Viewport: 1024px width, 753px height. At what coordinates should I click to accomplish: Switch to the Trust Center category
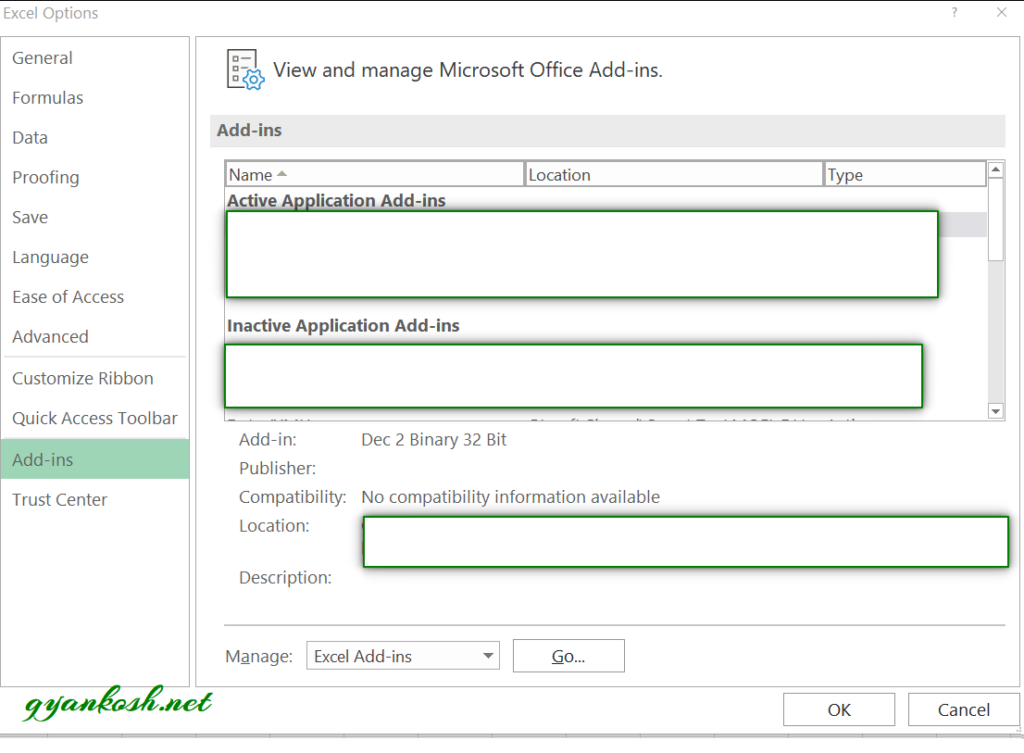pyautogui.click(x=60, y=499)
